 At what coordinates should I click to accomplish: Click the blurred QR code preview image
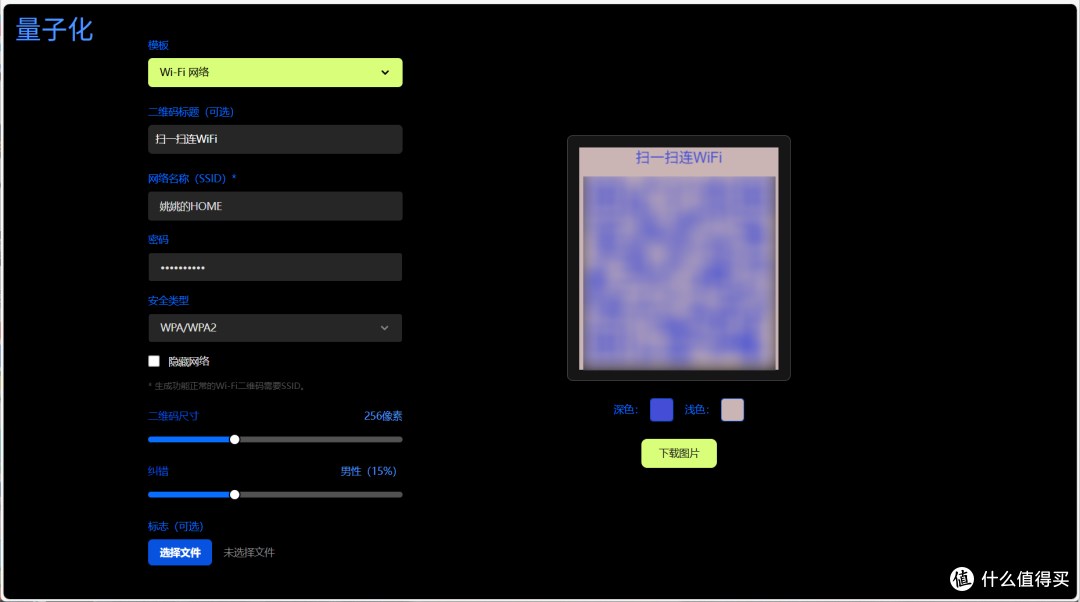(679, 273)
